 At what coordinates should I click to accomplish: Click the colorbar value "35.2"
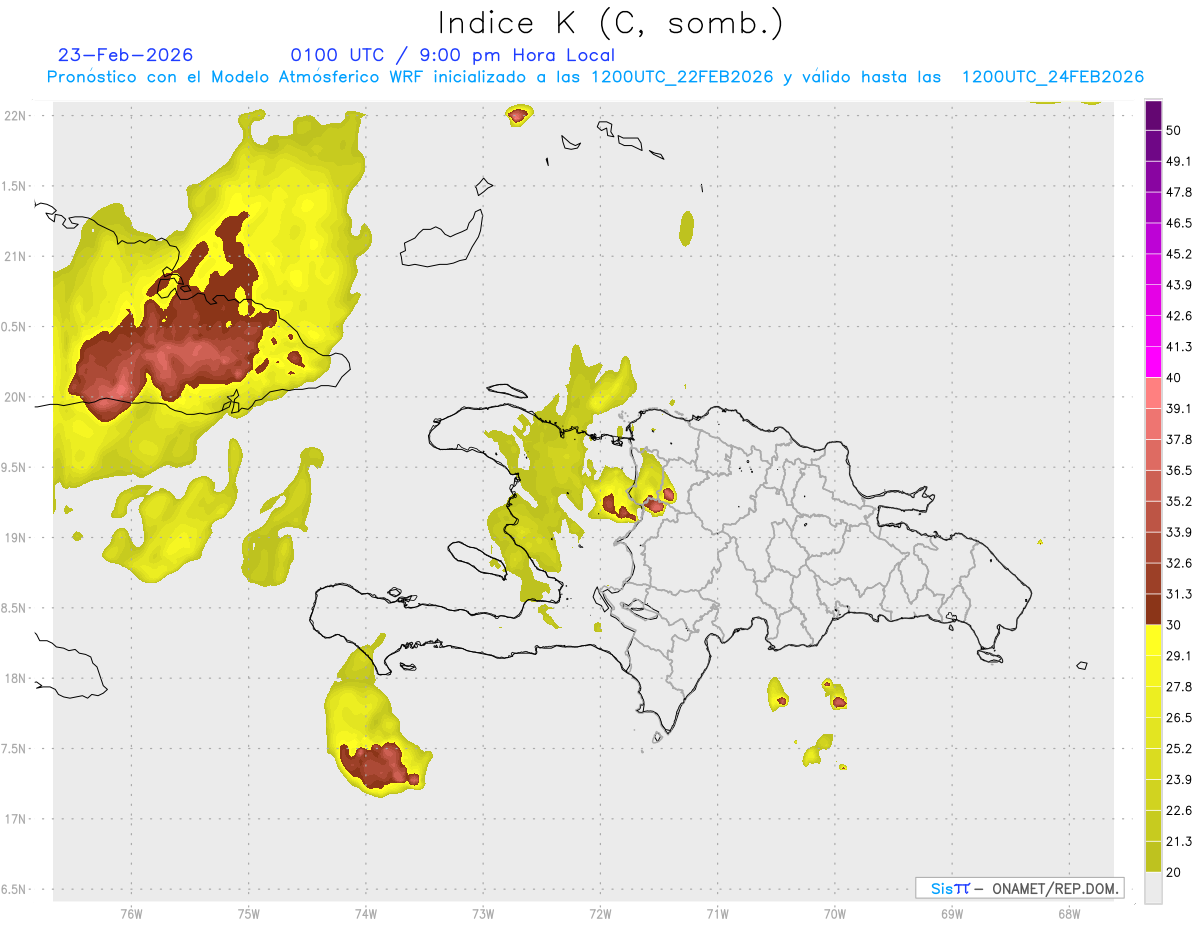(1178, 501)
